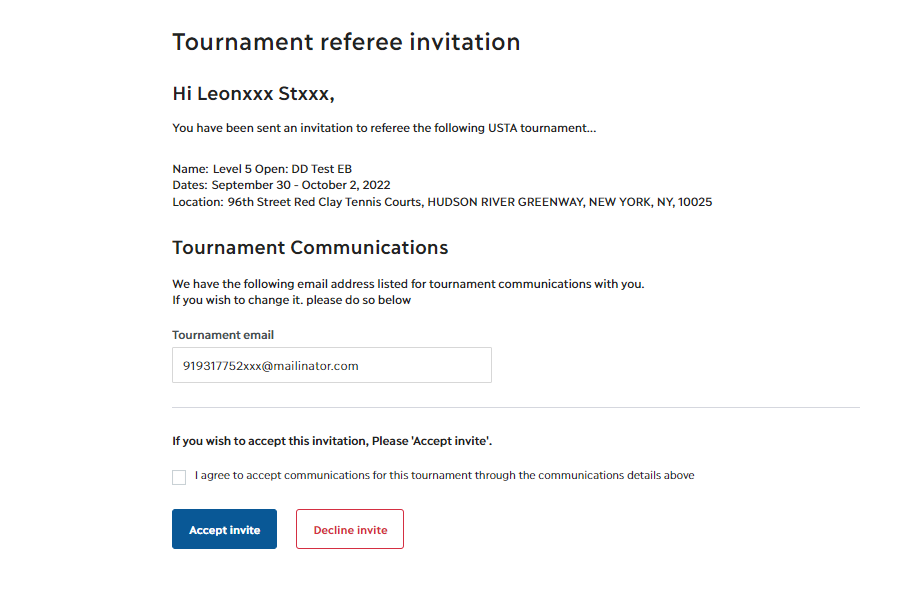This screenshot has width=921, height=613.
Task: Click the '96th Street Red Clay Tennis Courts' venue text
Action: tap(324, 202)
